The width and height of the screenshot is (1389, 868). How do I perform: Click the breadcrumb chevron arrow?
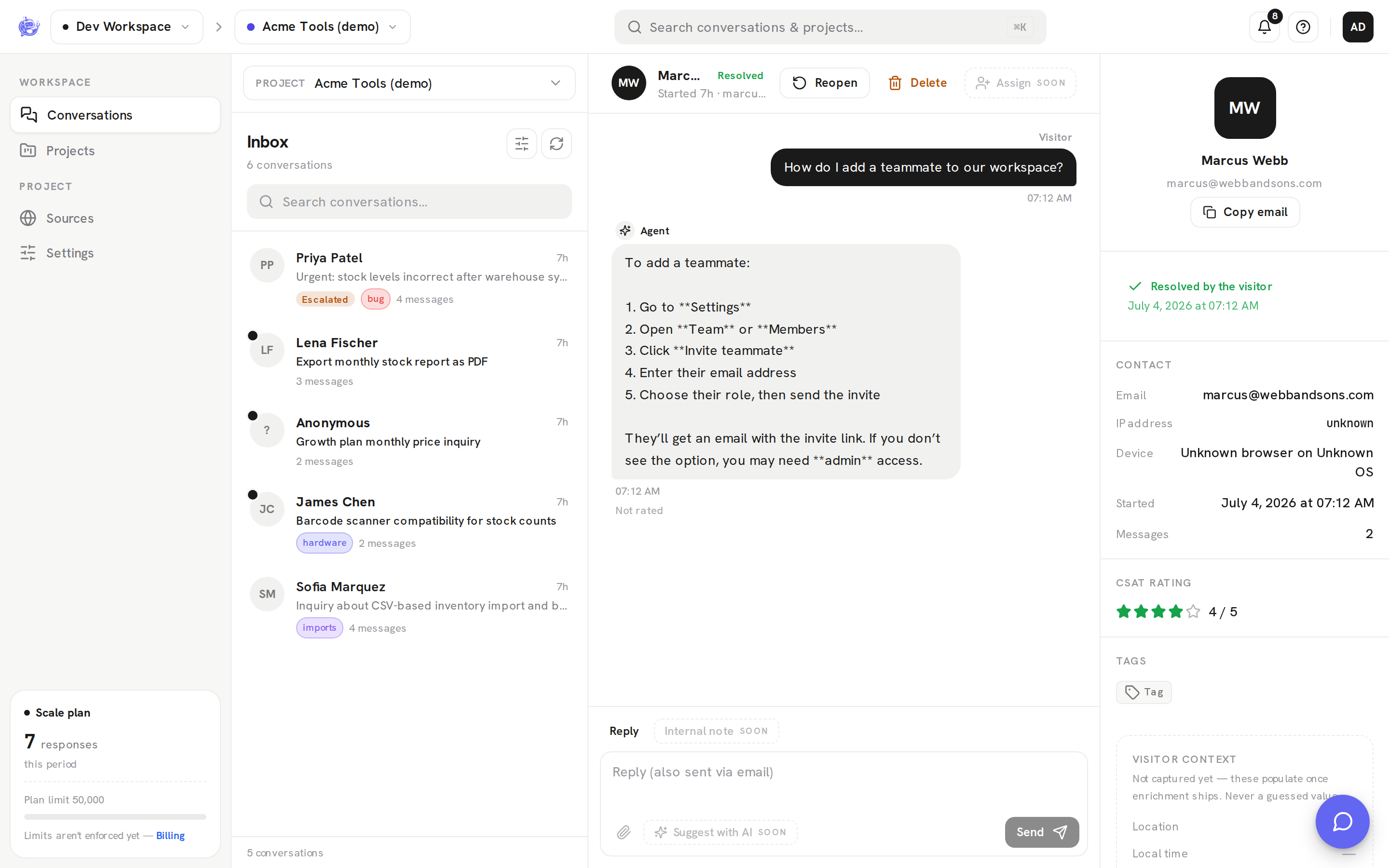[x=218, y=27]
